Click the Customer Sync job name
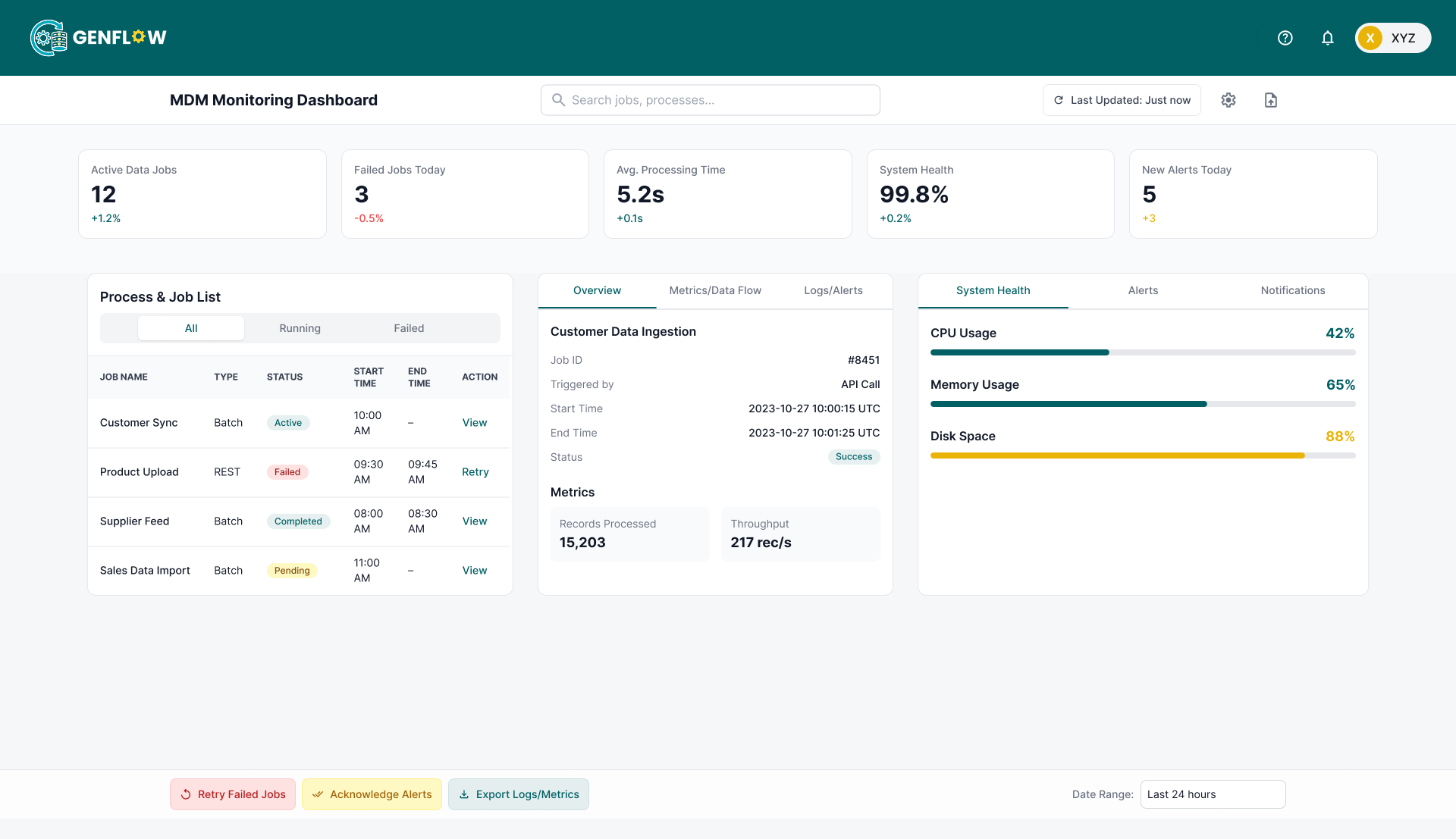 [139, 423]
